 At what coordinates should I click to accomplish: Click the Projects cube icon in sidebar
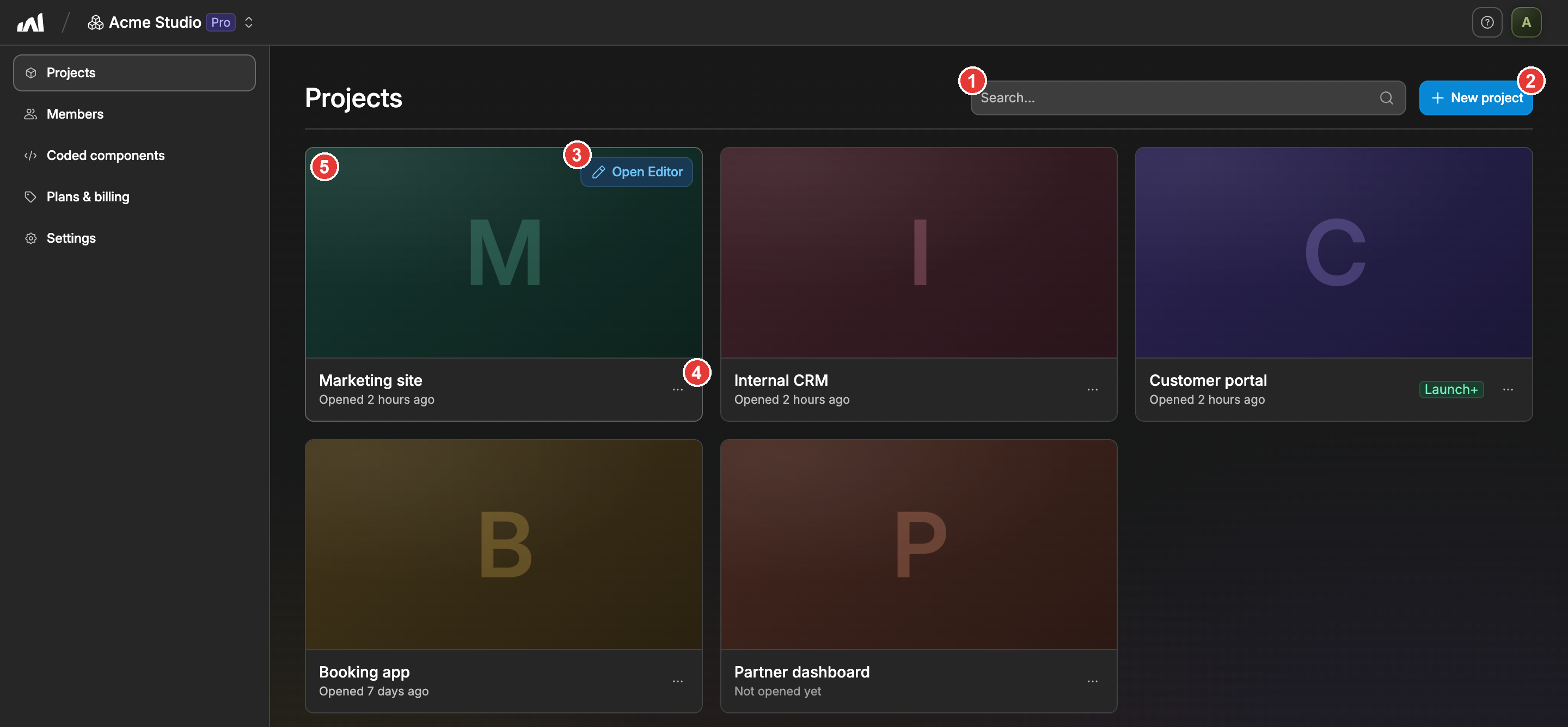[x=30, y=73]
